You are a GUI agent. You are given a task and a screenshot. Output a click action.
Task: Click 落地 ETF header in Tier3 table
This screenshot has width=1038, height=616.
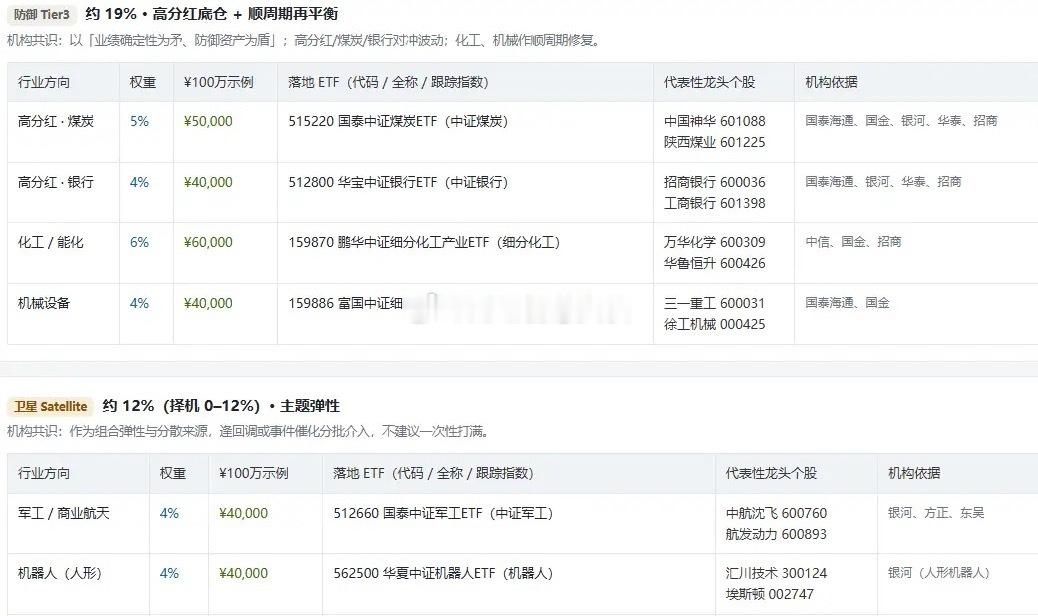389,82
